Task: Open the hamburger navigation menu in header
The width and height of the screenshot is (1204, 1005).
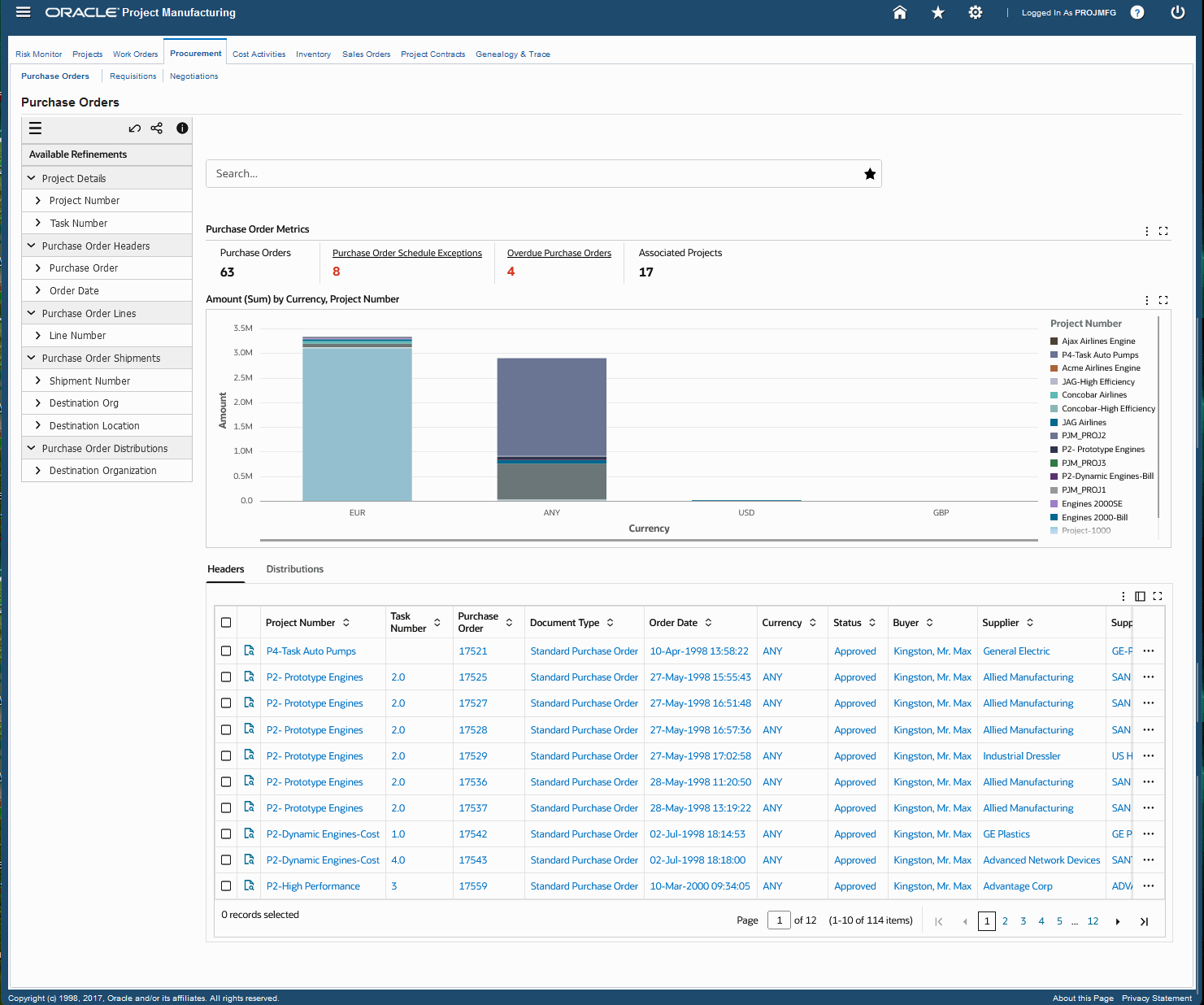Action: point(24,12)
